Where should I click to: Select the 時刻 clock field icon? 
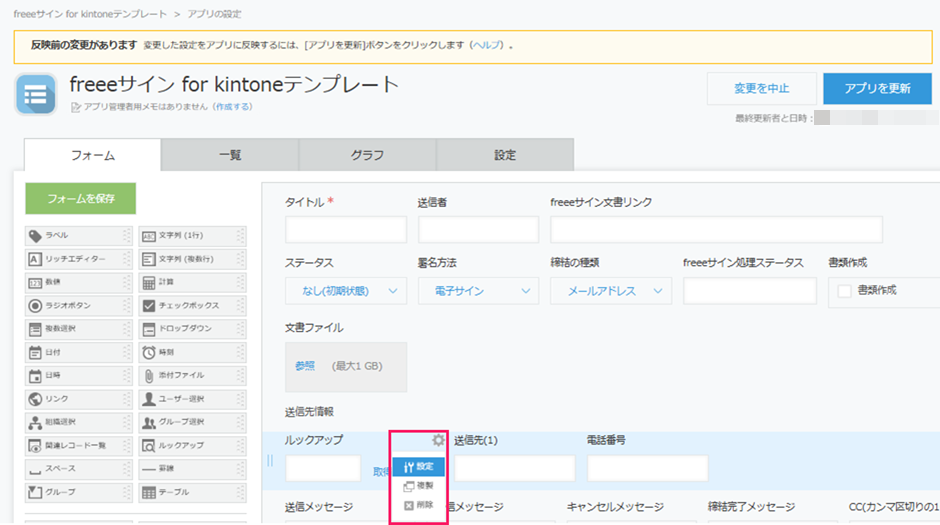[x=149, y=352]
